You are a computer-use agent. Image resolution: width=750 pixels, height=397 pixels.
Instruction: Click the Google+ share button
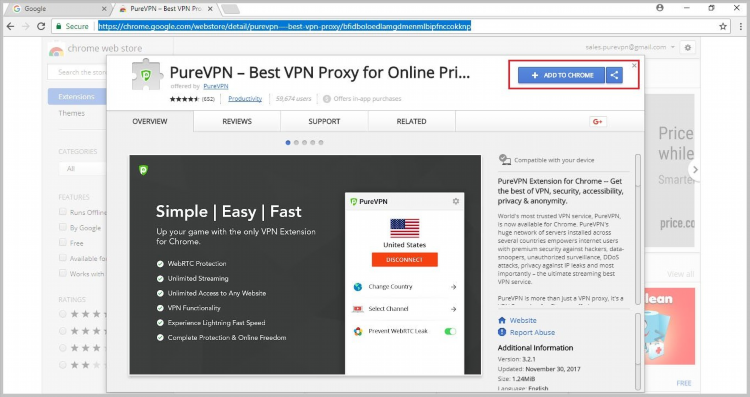pyautogui.click(x=598, y=121)
